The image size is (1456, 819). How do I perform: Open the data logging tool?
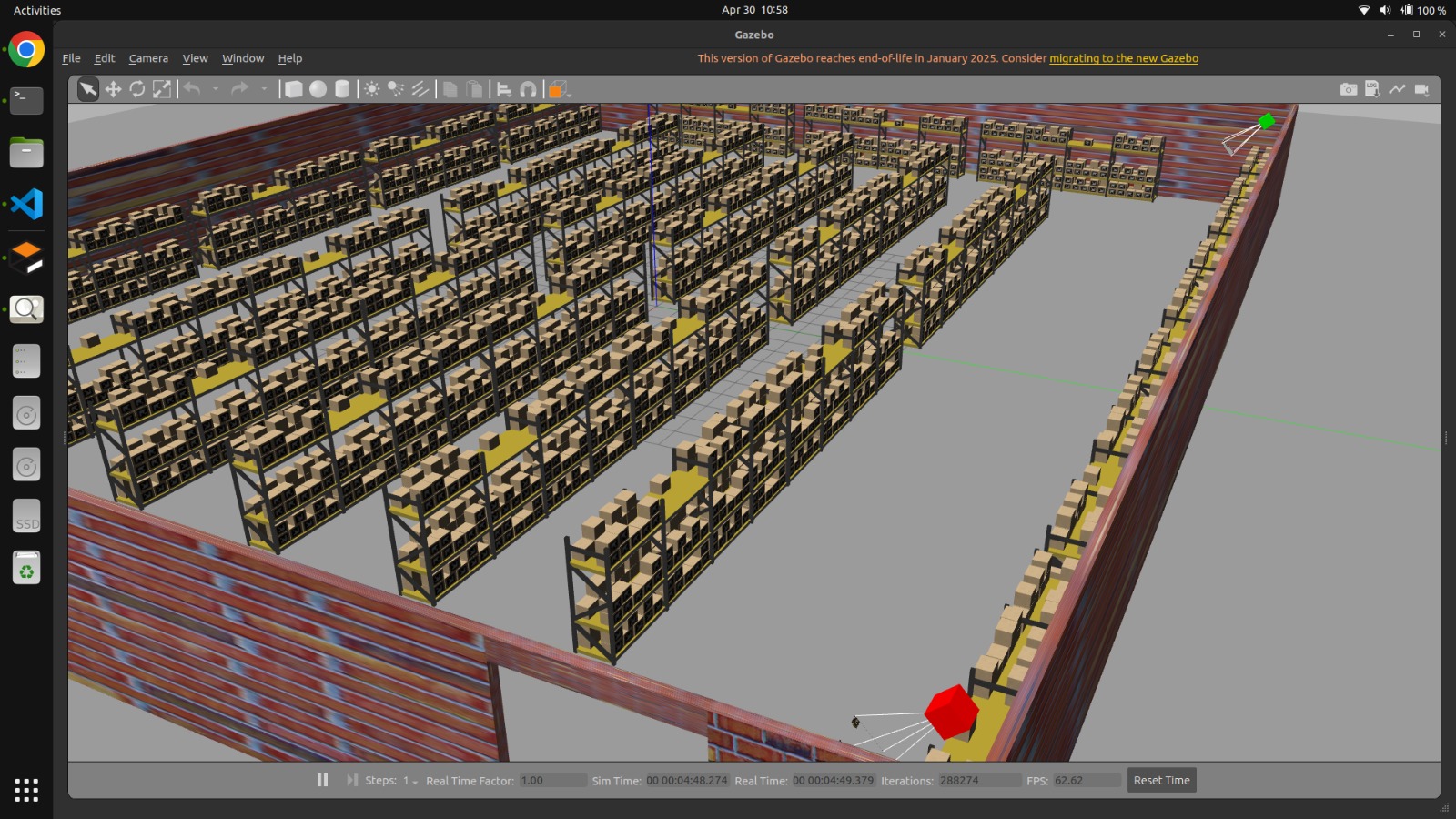point(1372,89)
